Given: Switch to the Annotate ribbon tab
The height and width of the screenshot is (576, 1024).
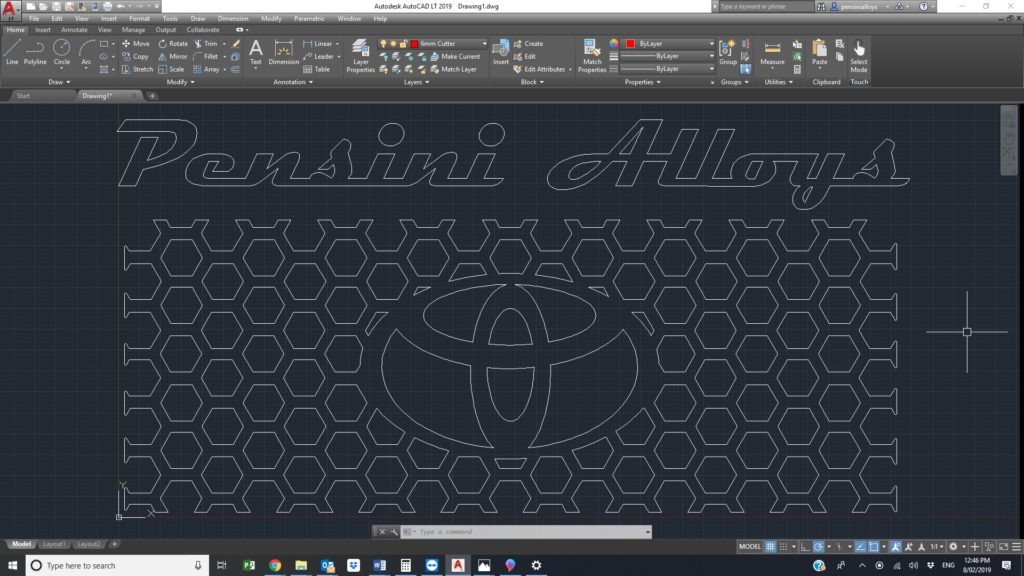Looking at the screenshot, I should click(x=74, y=30).
